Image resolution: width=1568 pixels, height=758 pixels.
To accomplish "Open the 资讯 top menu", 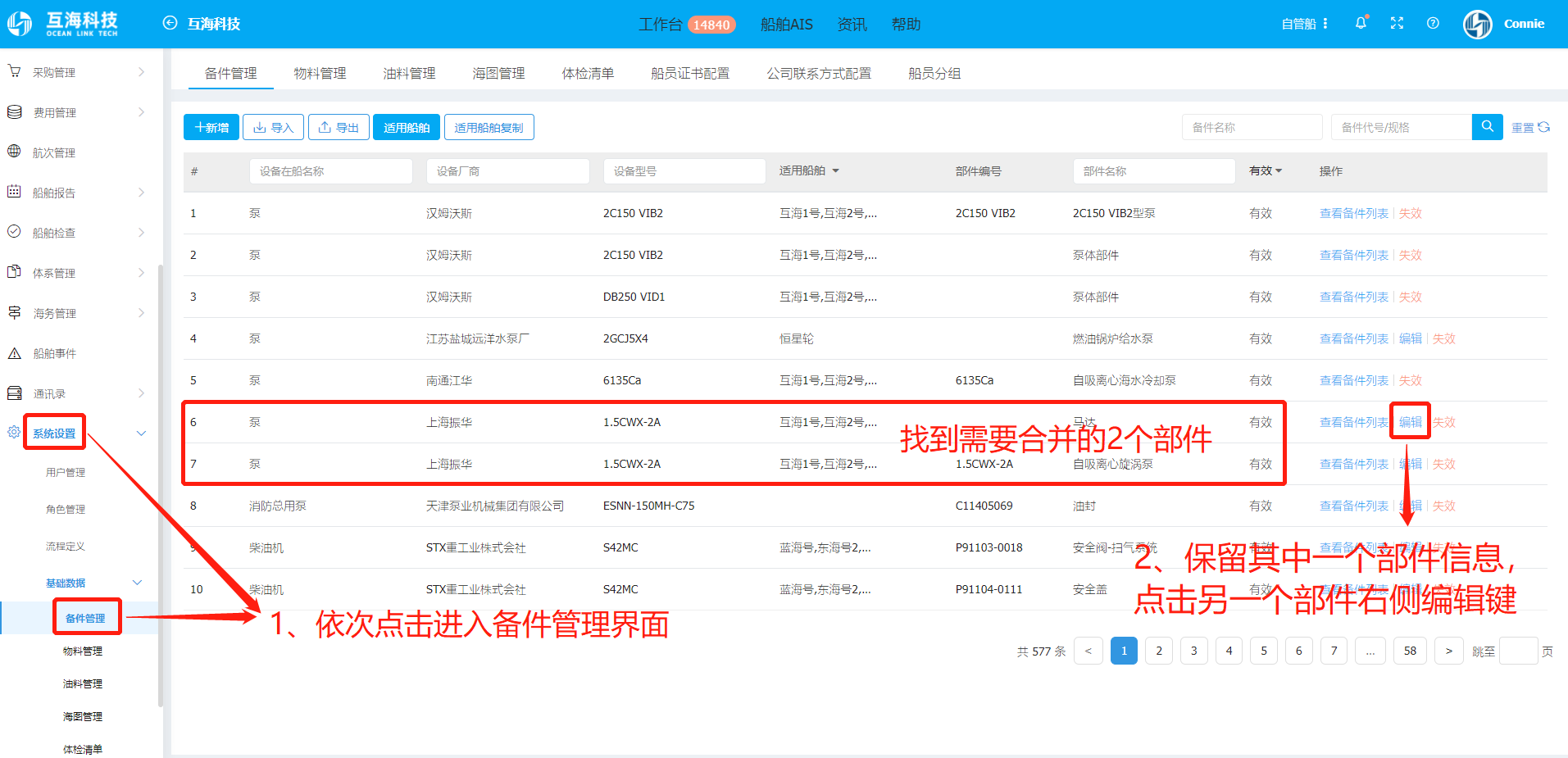I will click(x=852, y=25).
